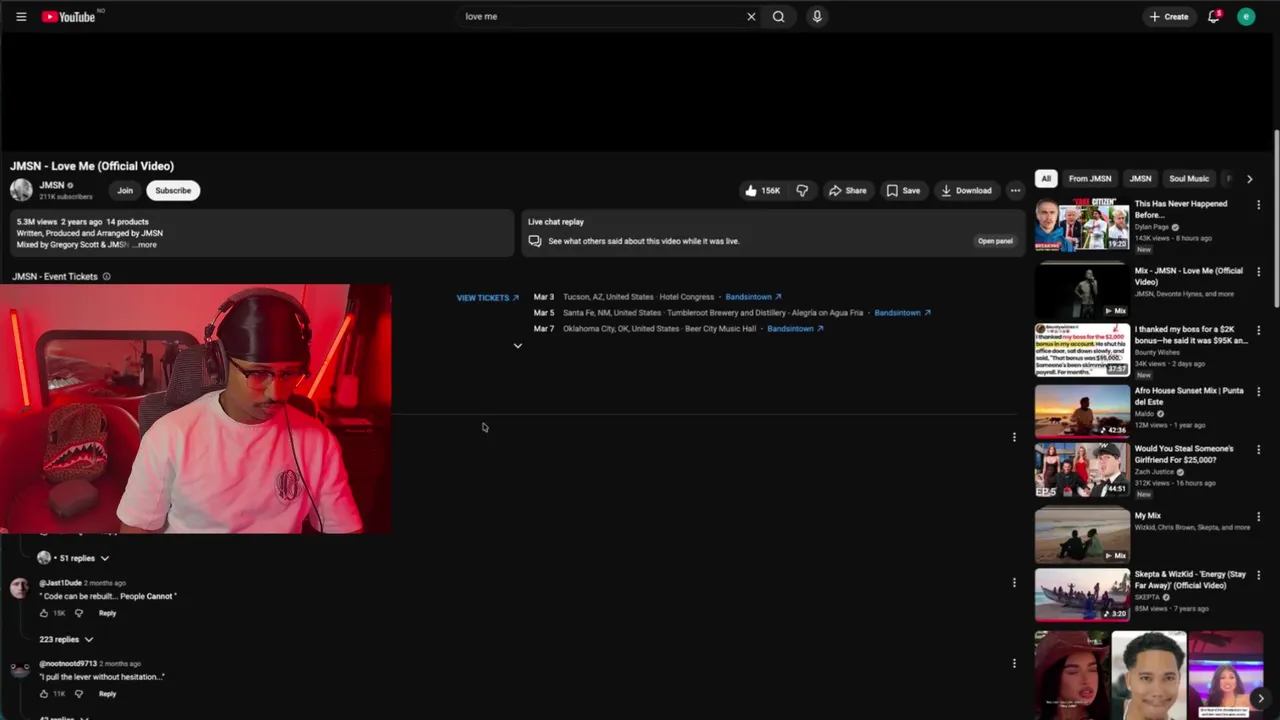Open options for I thanked my boss video
Screen dimensions: 1280x720
(1259, 330)
